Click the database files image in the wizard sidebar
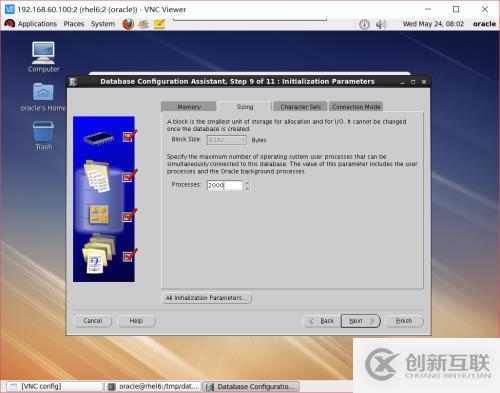 (98, 176)
